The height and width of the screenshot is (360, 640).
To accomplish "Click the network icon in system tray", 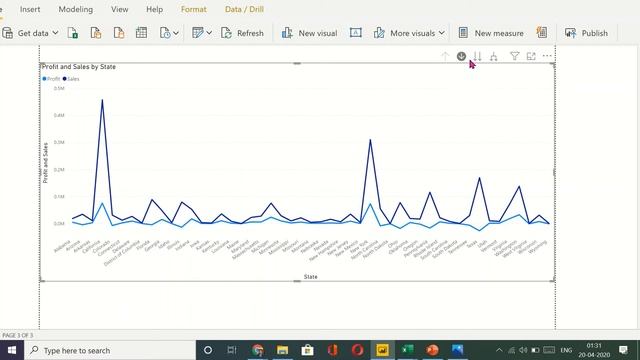I will [x=511, y=350].
